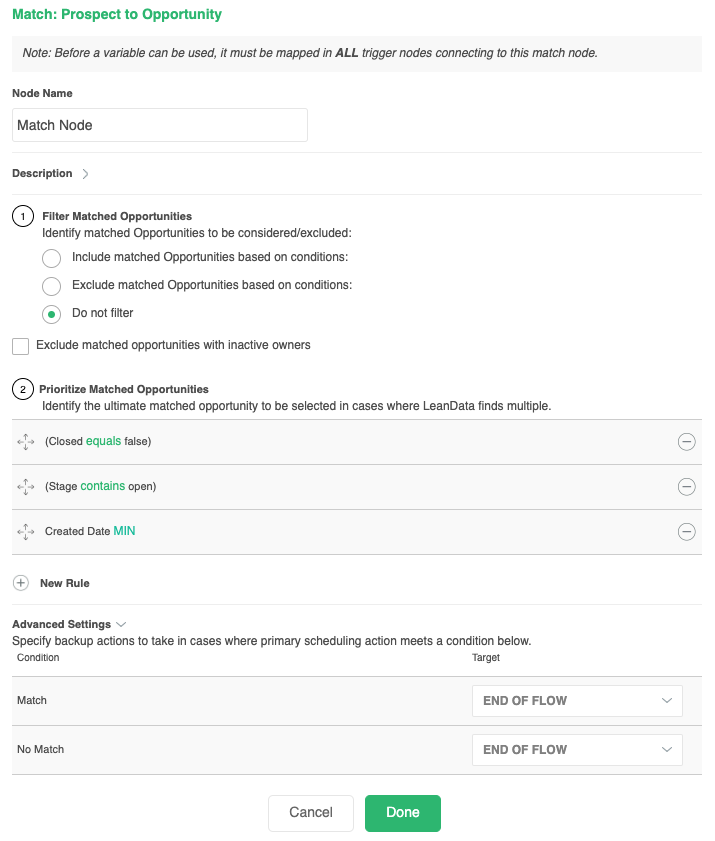This screenshot has width=715, height=841.
Task: Open the No Match target dropdown
Action: 577,749
